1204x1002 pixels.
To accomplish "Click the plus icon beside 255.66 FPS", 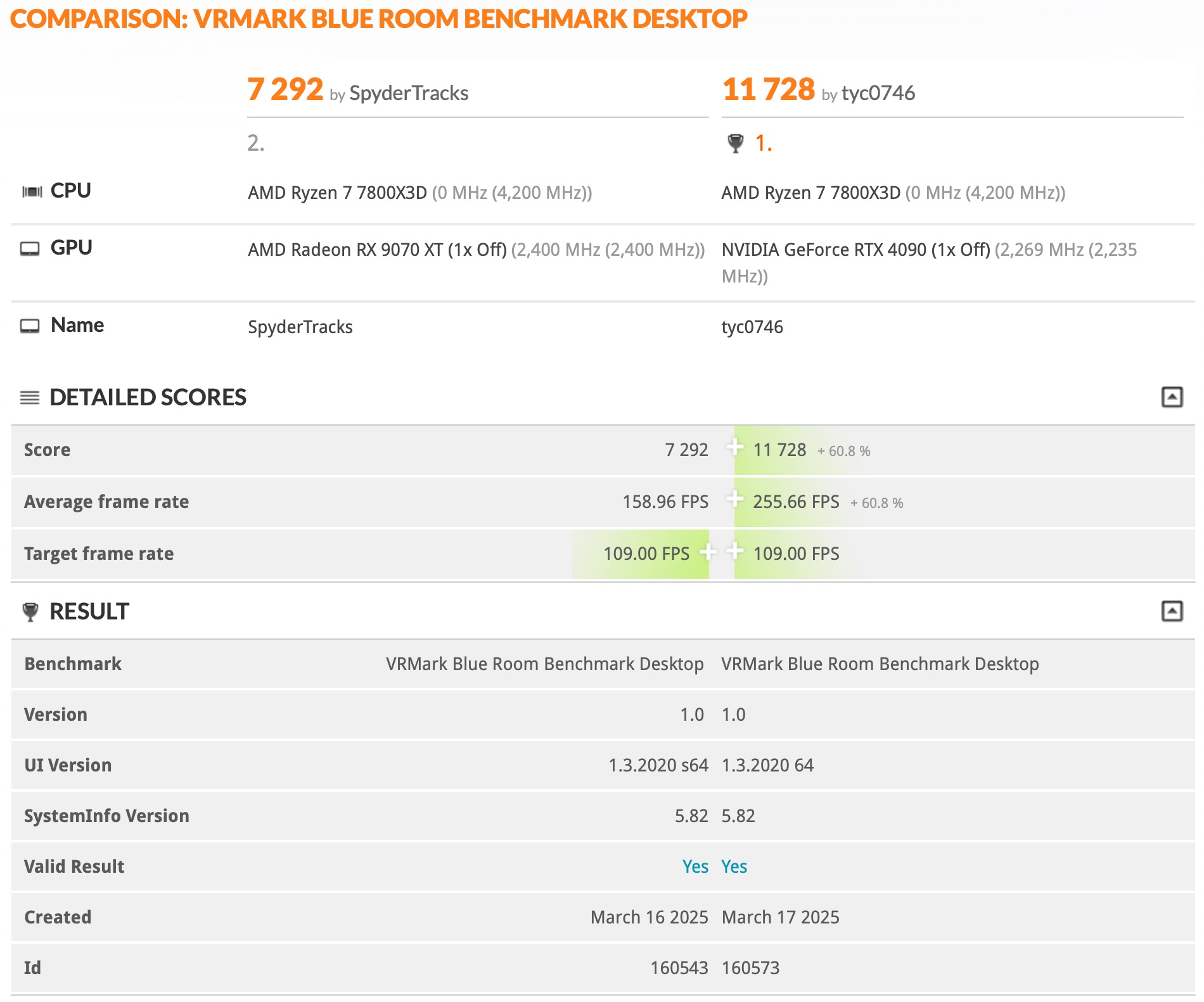I will pos(734,499).
